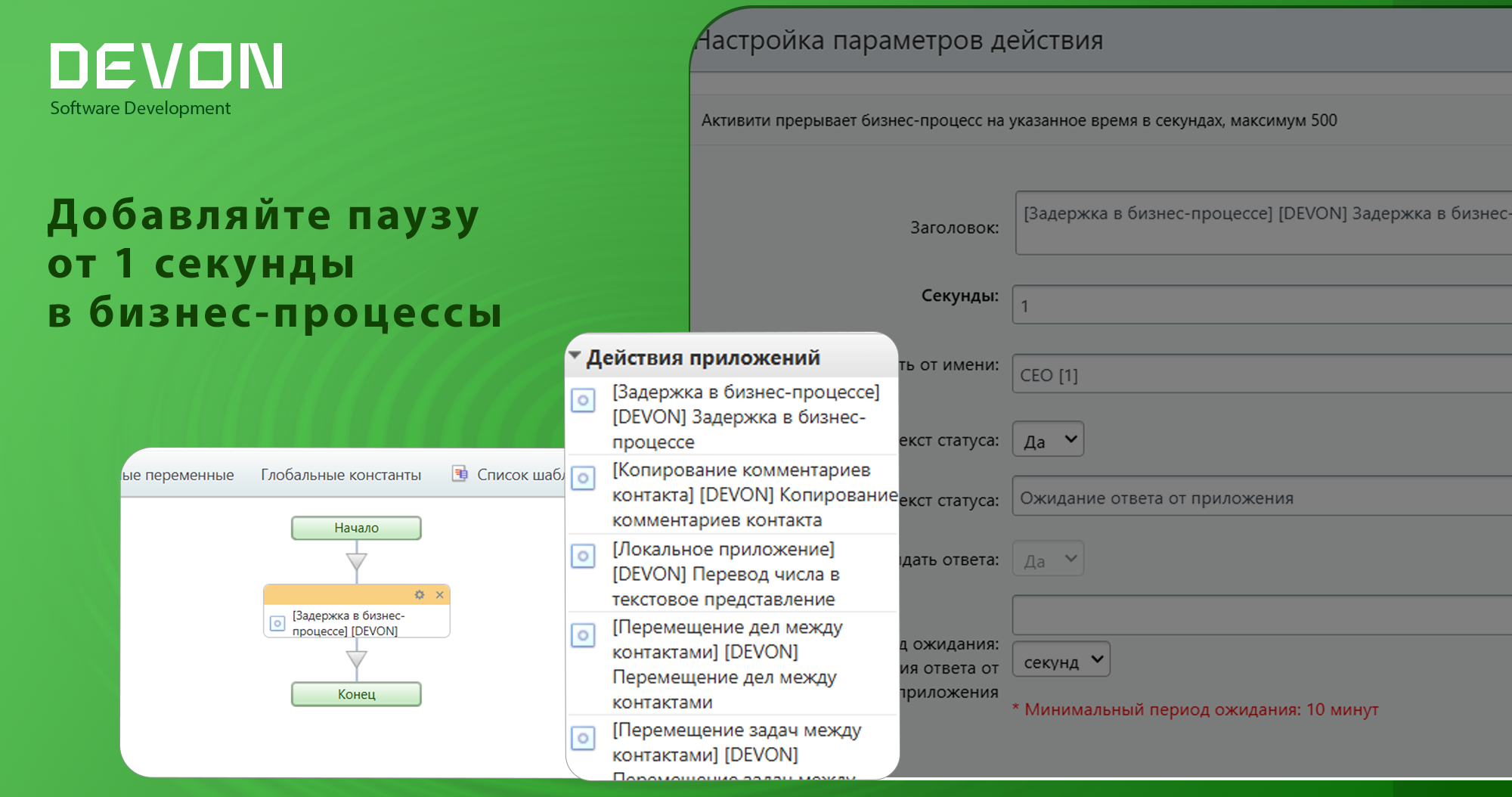
Task: Click the Ожидание ответа от приложения status field
Action: pyautogui.click(x=1262, y=497)
